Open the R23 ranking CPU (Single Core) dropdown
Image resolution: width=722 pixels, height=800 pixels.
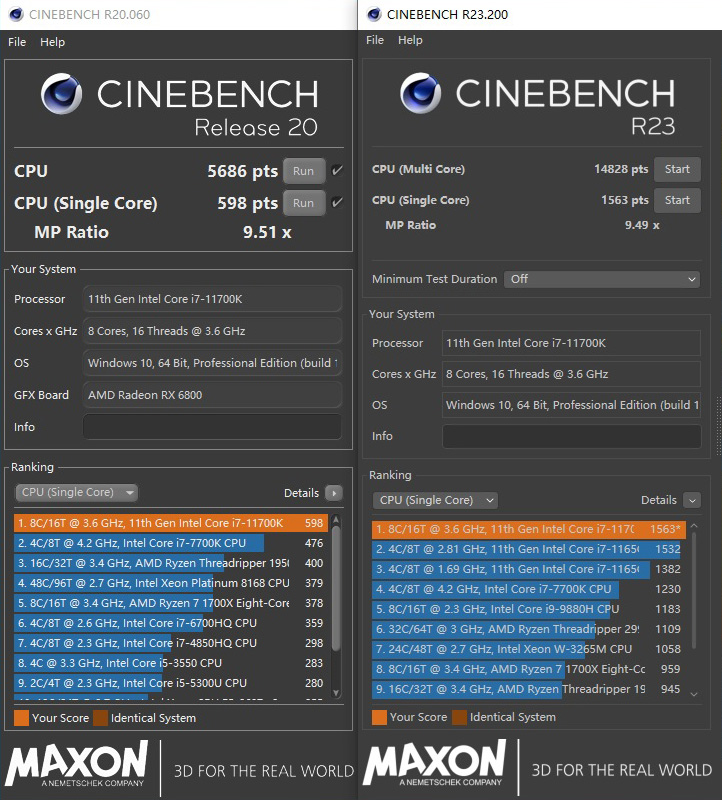(435, 500)
